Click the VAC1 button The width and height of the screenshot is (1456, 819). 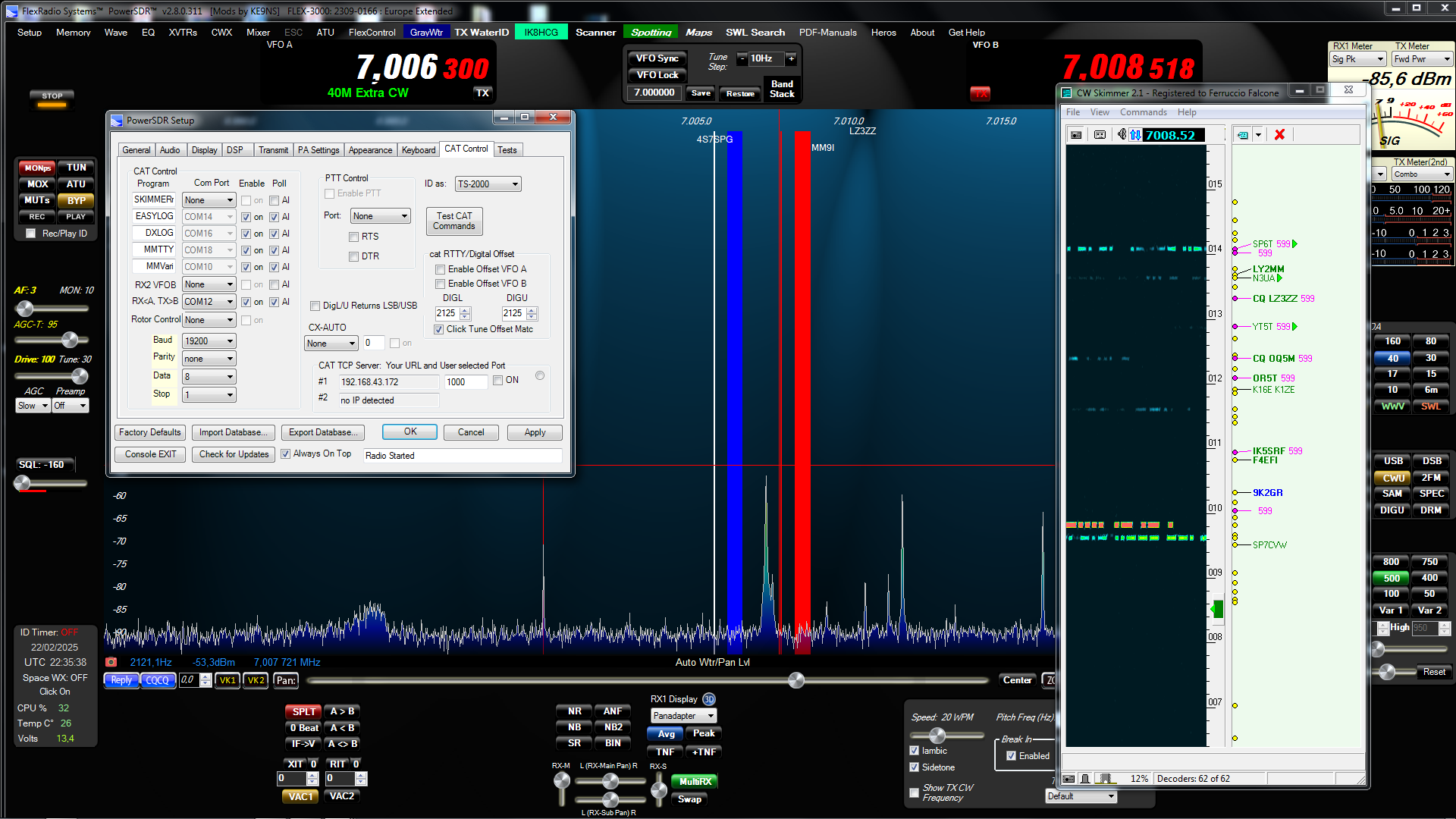click(x=300, y=796)
